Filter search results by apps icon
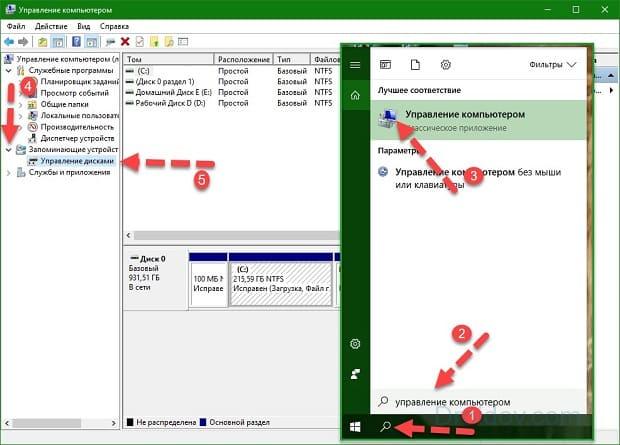 coord(386,64)
